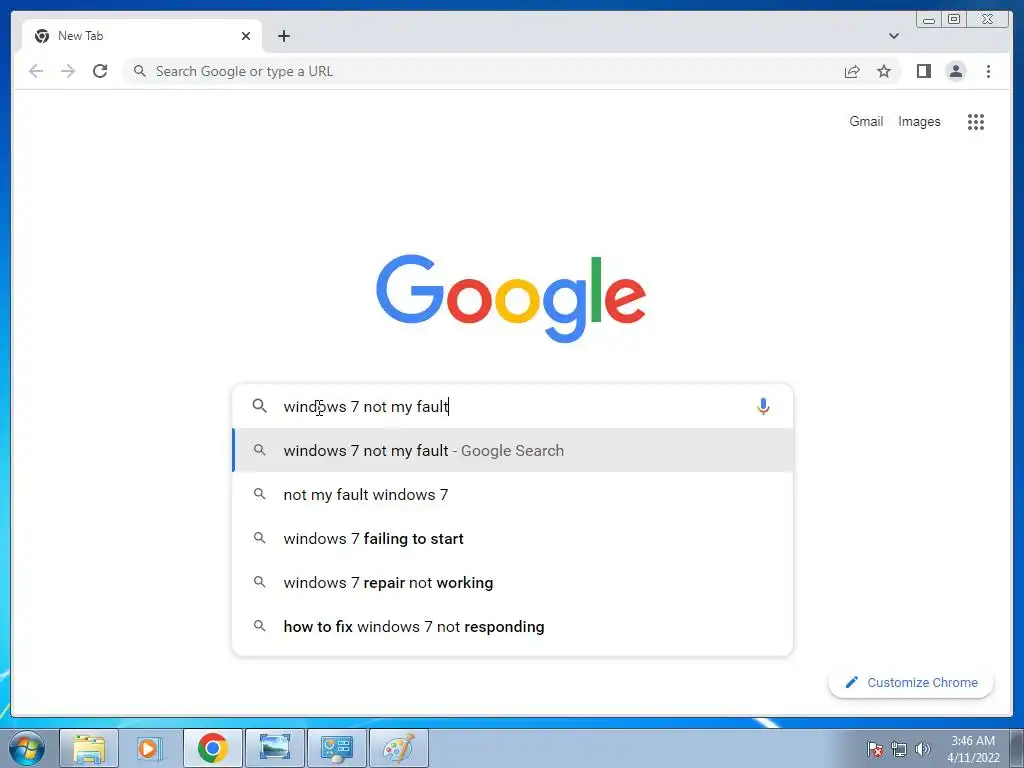1024x768 pixels.
Task: Click the share this page icon
Action: click(852, 71)
